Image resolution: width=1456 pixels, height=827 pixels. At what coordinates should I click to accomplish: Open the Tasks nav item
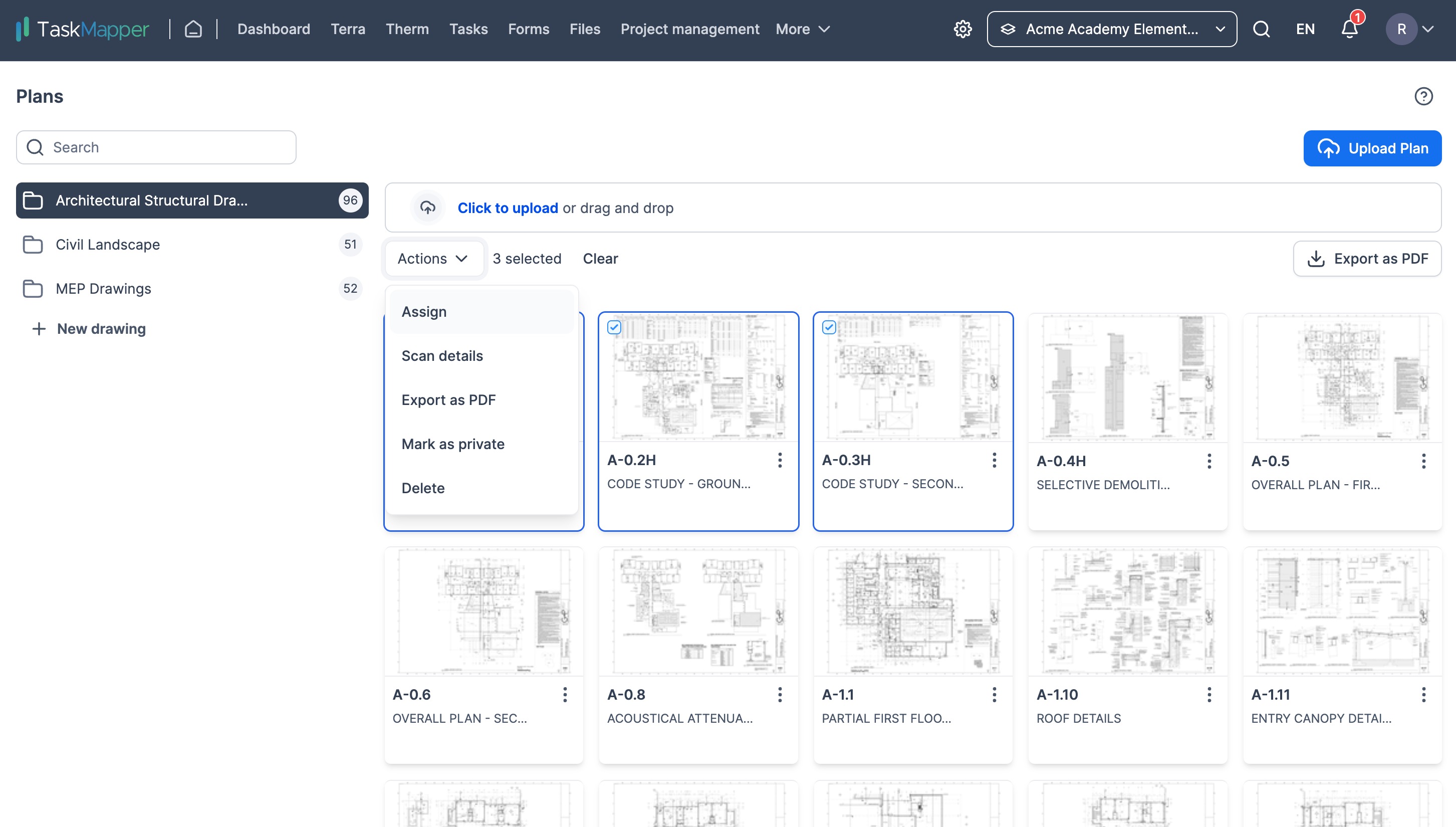click(x=468, y=29)
